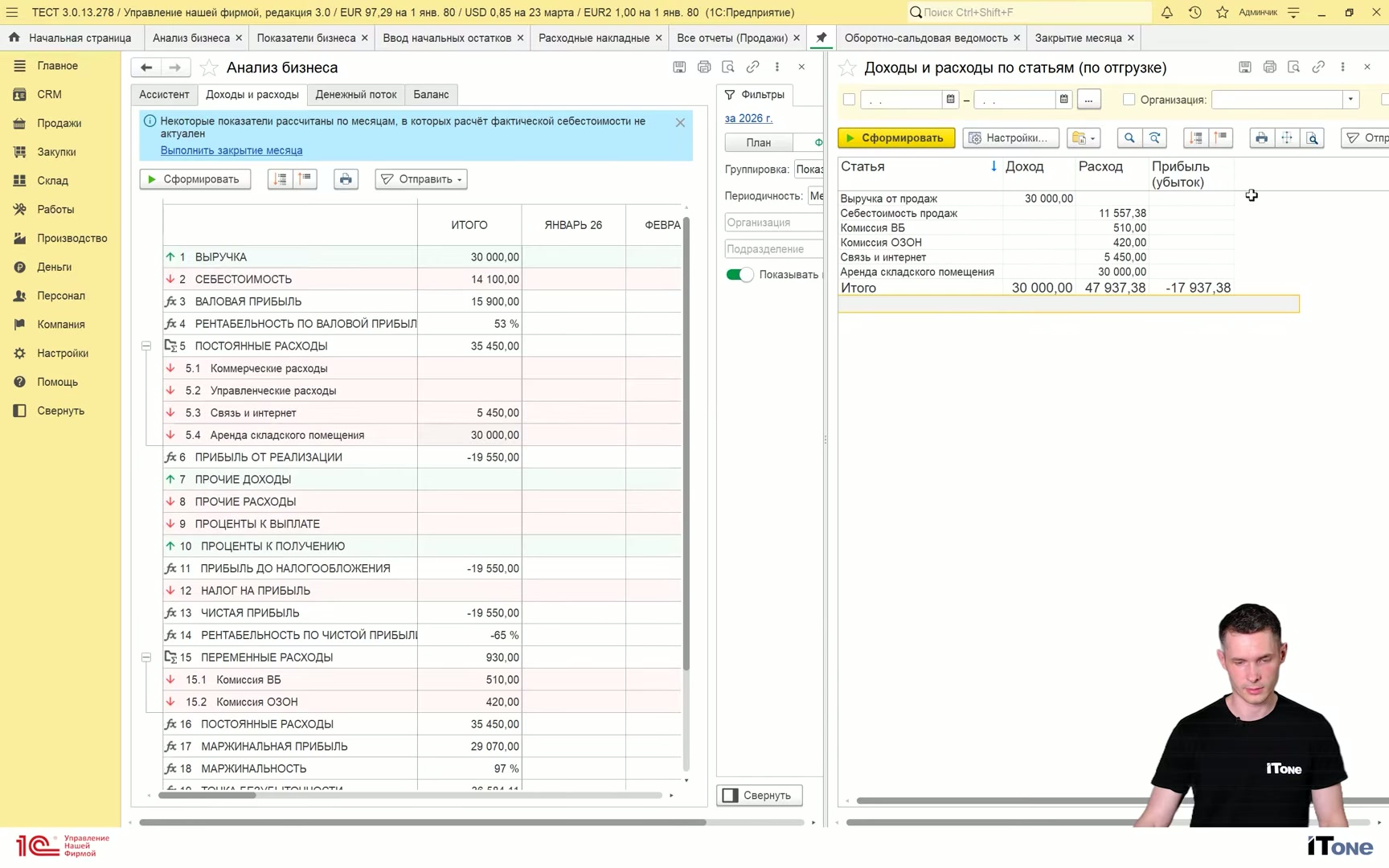Image resolution: width=1389 pixels, height=868 pixels.
Task: Click printer button next to Отправить
Action: coord(346,179)
